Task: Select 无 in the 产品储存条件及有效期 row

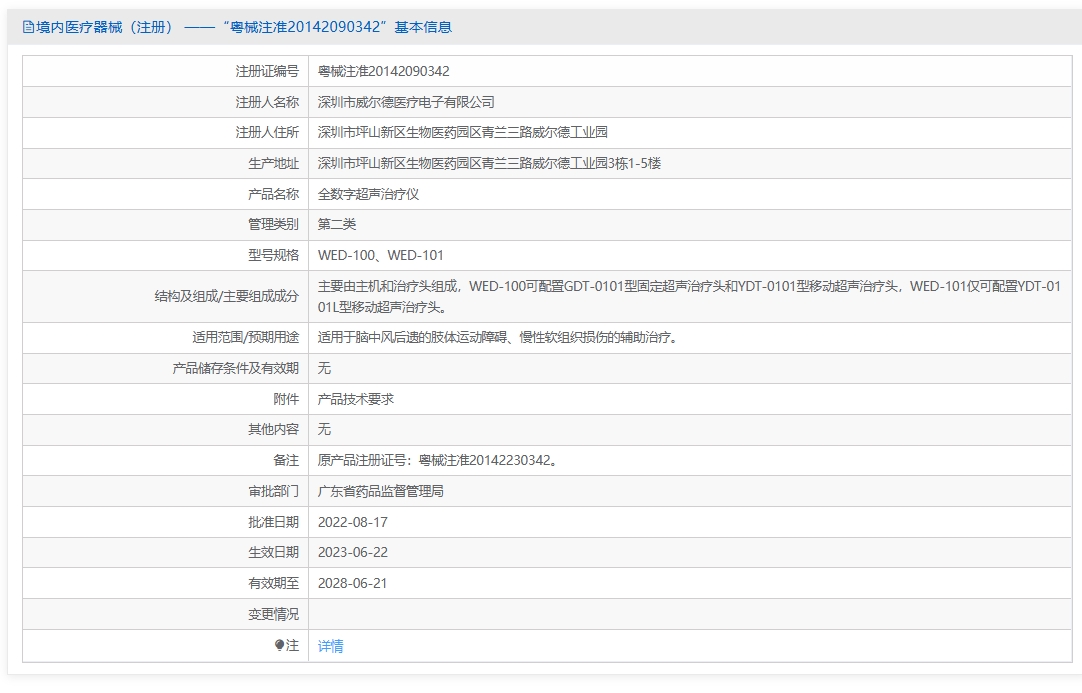Action: click(324, 368)
